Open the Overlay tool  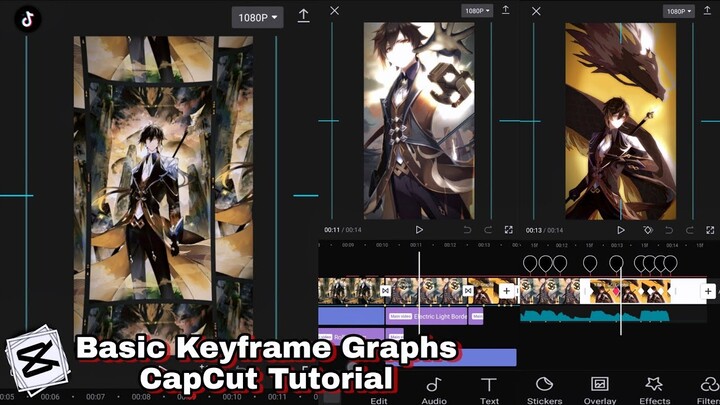pos(599,389)
